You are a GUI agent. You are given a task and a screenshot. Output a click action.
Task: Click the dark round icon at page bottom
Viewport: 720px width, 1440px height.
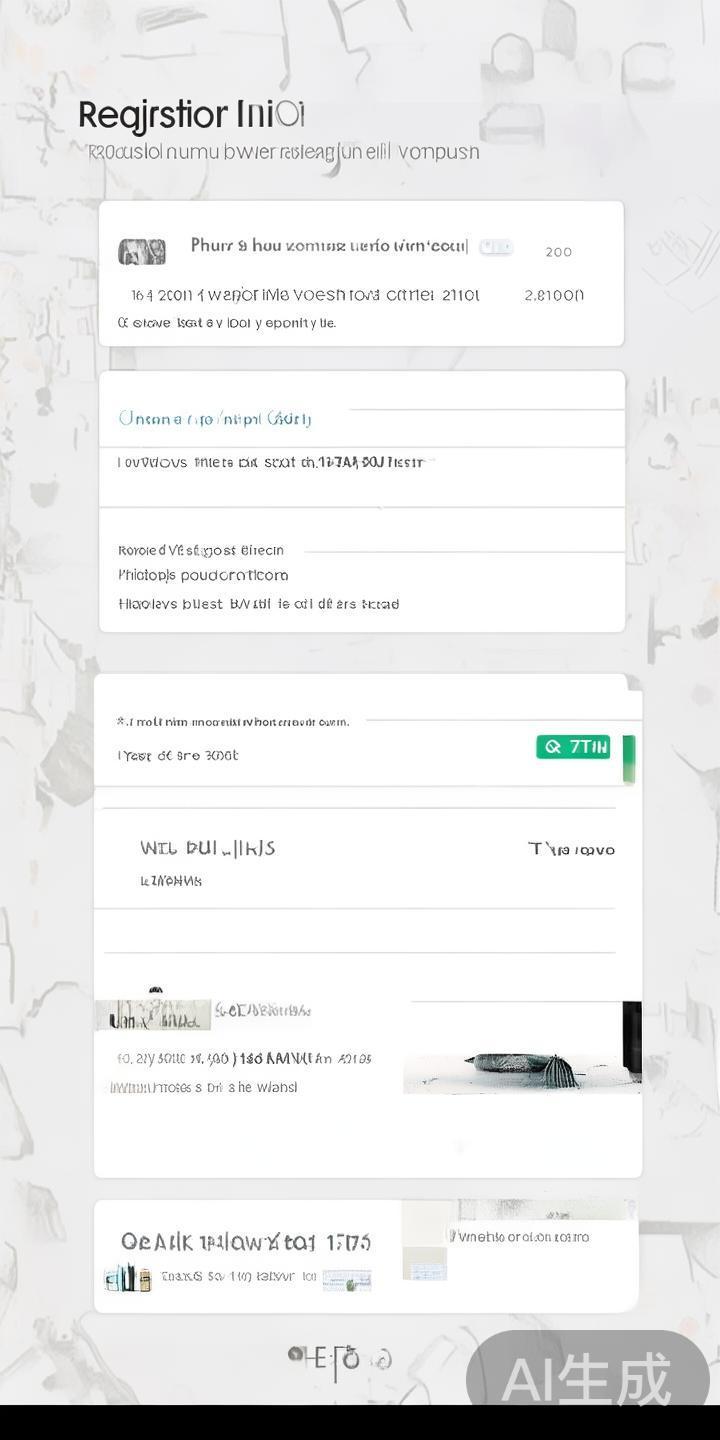296,1355
